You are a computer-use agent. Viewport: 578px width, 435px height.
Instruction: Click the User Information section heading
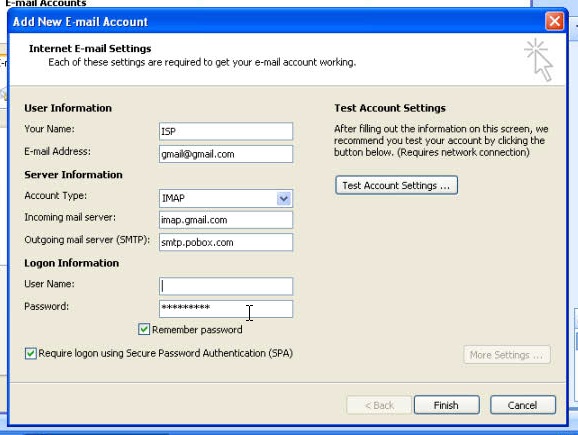click(68, 108)
